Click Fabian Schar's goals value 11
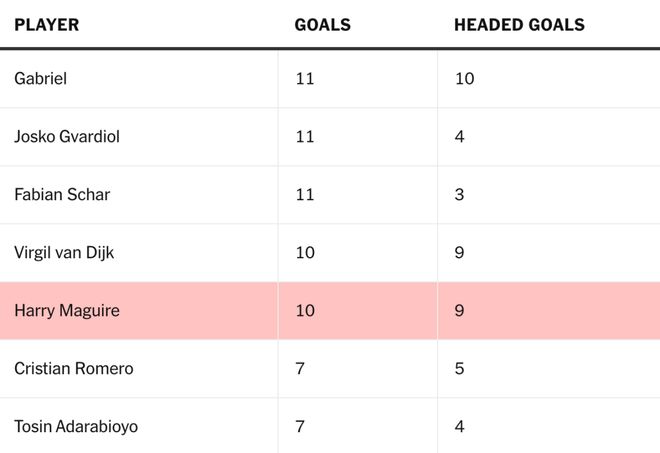The width and height of the screenshot is (660, 453). point(305,194)
